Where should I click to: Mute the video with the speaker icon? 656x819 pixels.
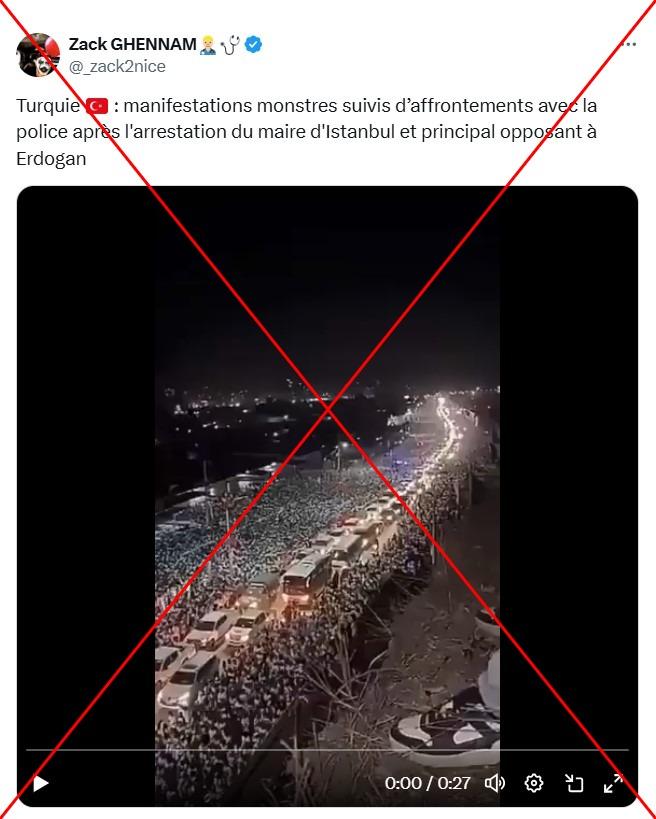[494, 783]
